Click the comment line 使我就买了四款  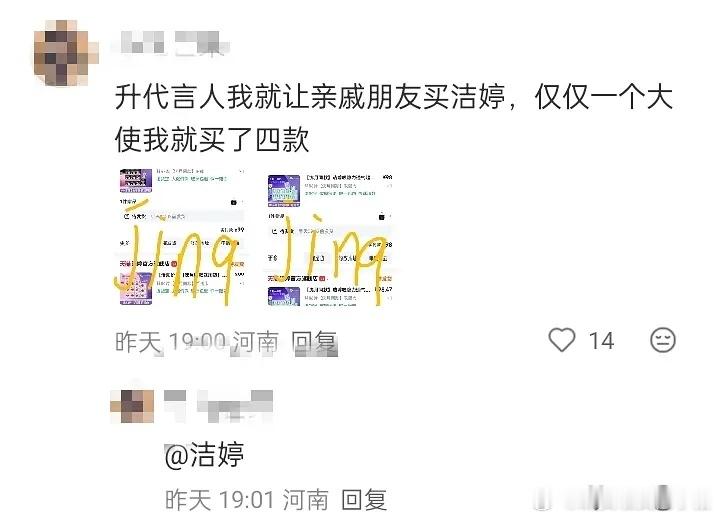(x=212, y=140)
